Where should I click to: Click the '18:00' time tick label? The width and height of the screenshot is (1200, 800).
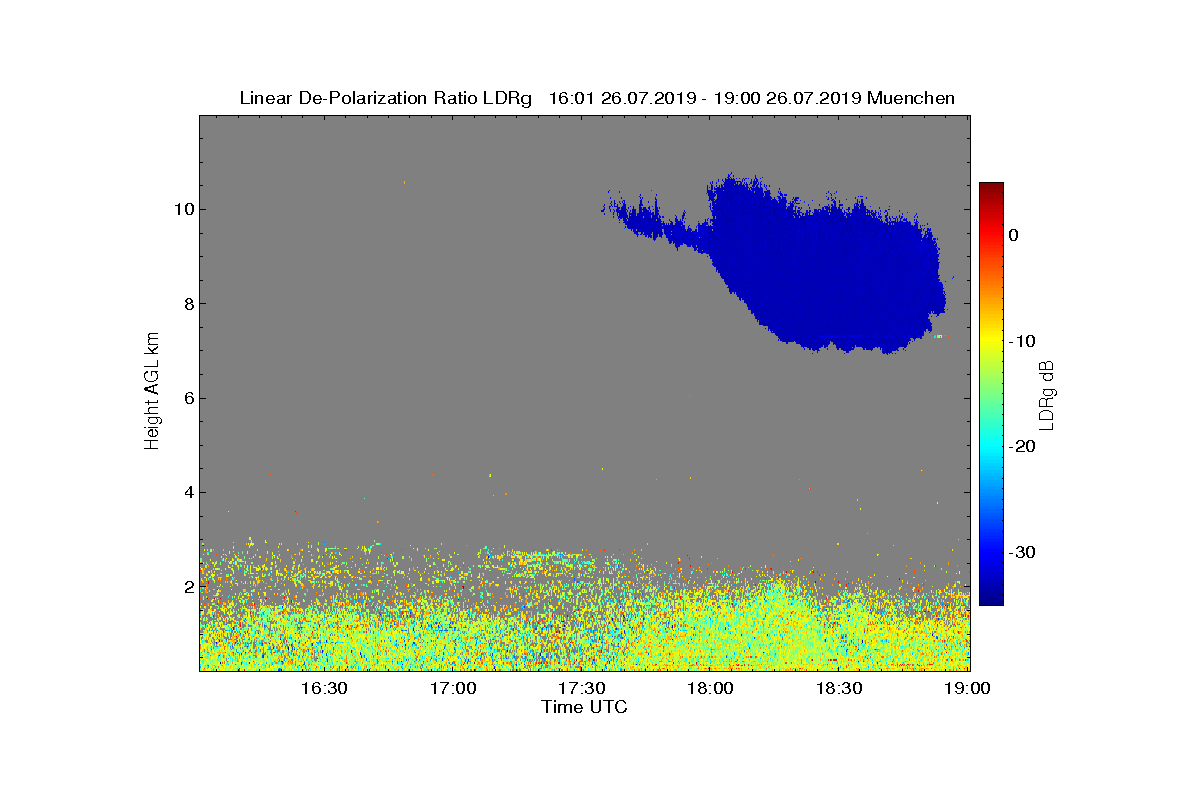[x=711, y=688]
